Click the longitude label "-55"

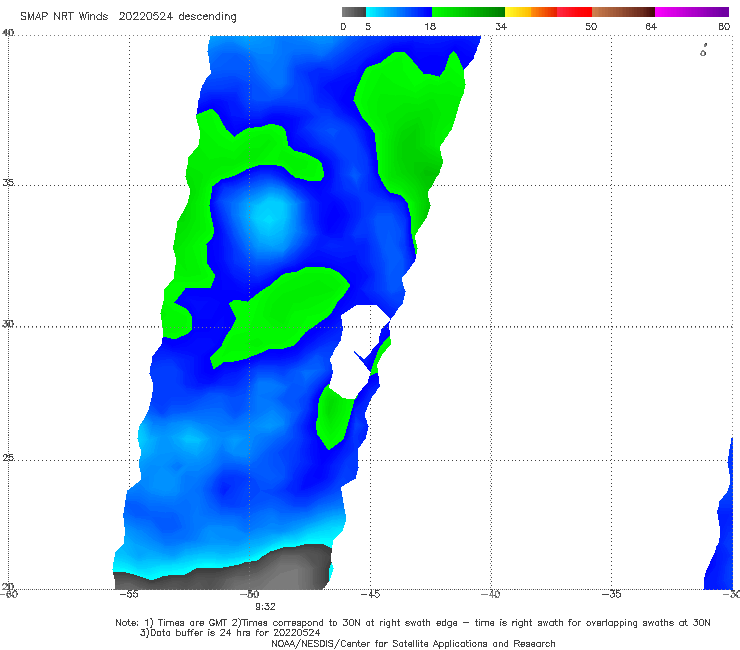coord(128,594)
